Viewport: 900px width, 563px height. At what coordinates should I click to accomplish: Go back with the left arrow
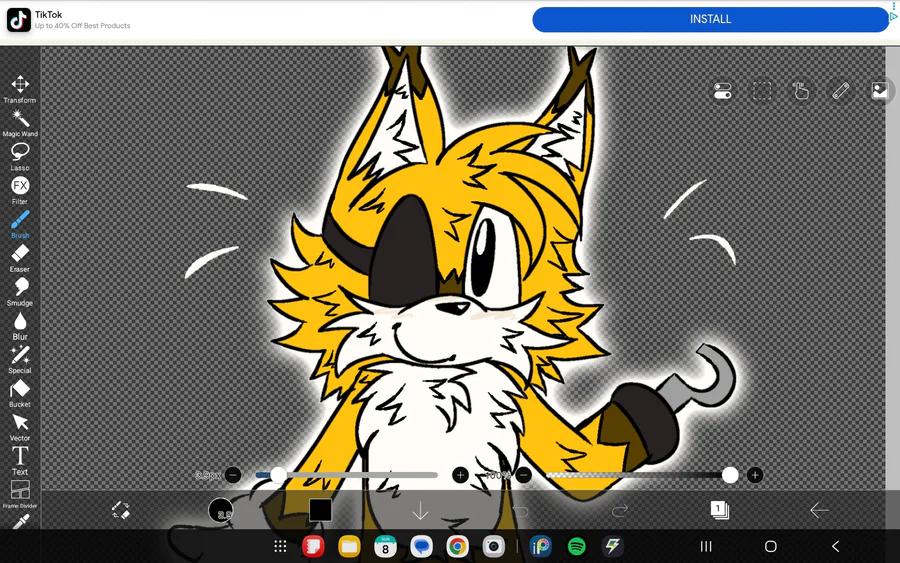tap(819, 510)
